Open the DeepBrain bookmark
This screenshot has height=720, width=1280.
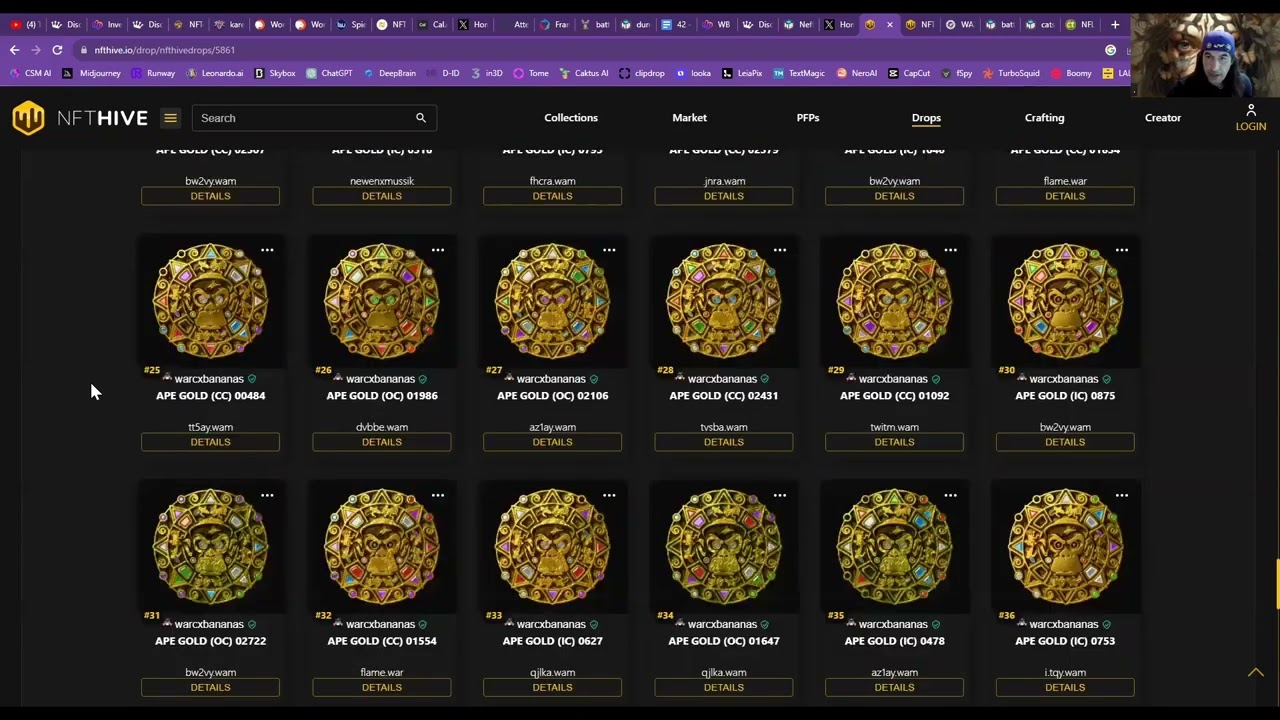coord(389,73)
